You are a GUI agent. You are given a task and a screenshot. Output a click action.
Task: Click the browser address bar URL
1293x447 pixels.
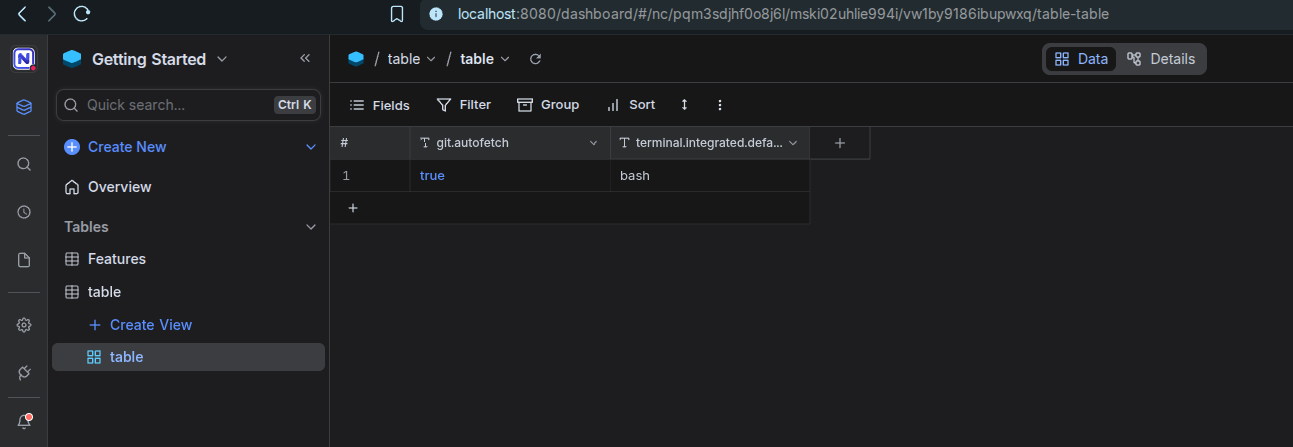(x=783, y=14)
